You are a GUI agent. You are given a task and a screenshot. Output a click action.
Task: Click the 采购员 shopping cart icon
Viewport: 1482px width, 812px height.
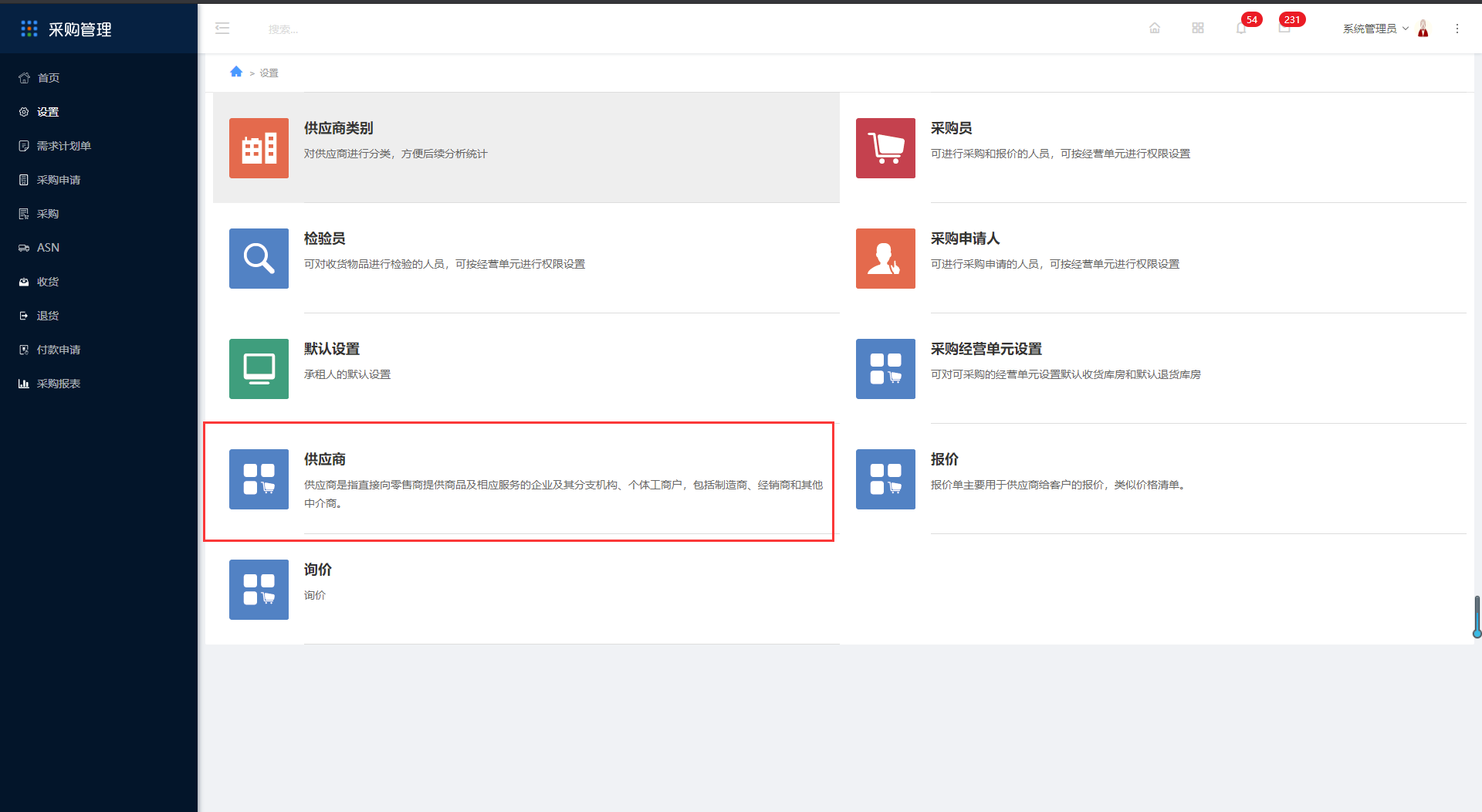(885, 148)
